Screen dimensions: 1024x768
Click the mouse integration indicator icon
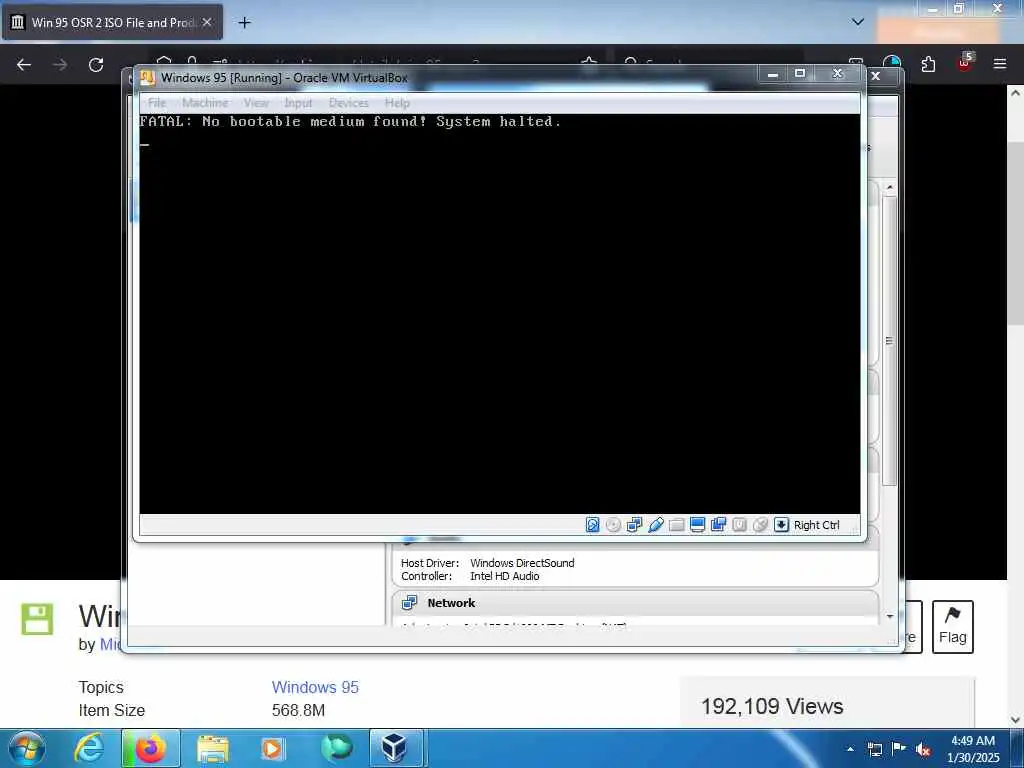(760, 524)
